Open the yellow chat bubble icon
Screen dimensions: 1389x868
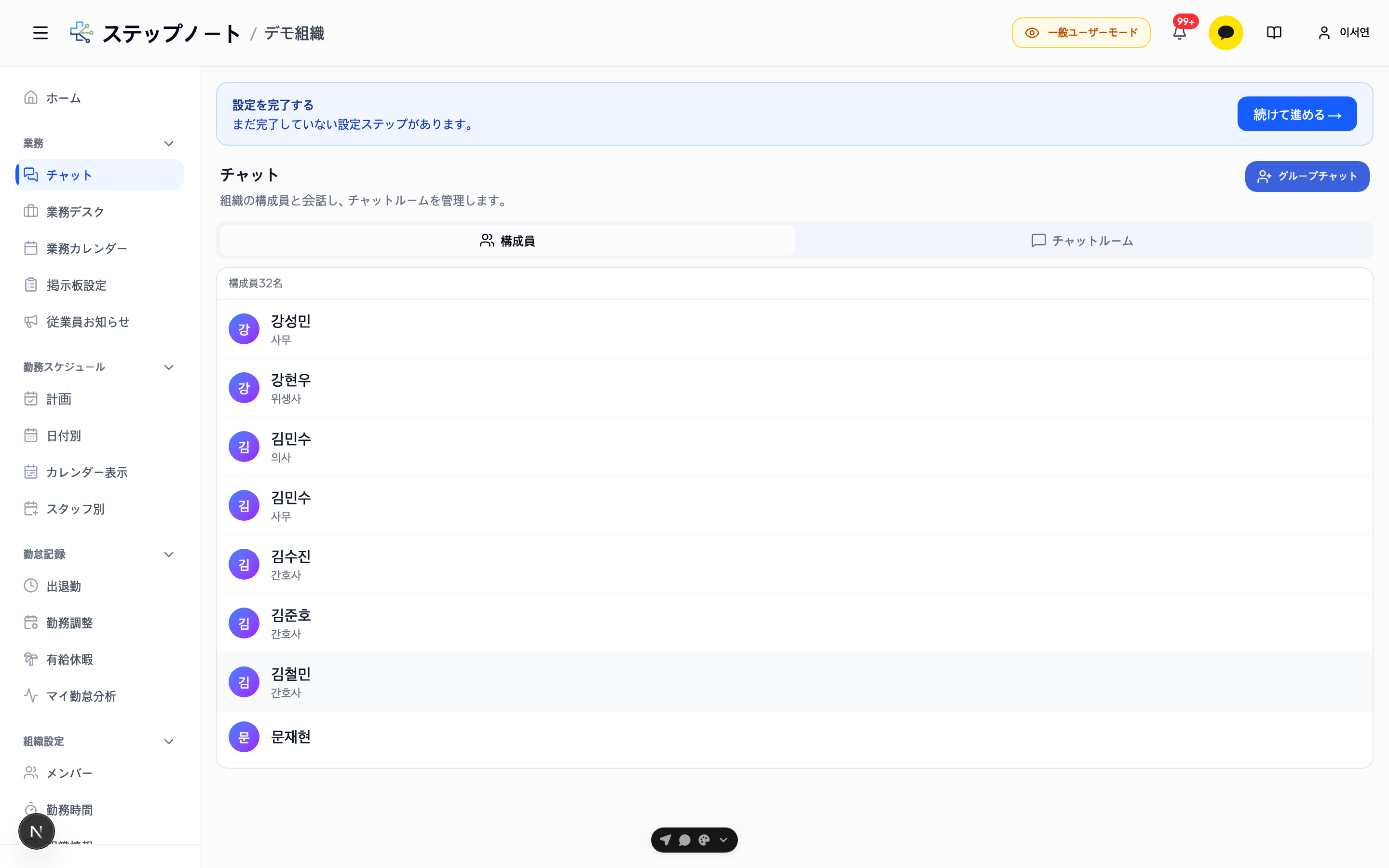(x=1226, y=33)
